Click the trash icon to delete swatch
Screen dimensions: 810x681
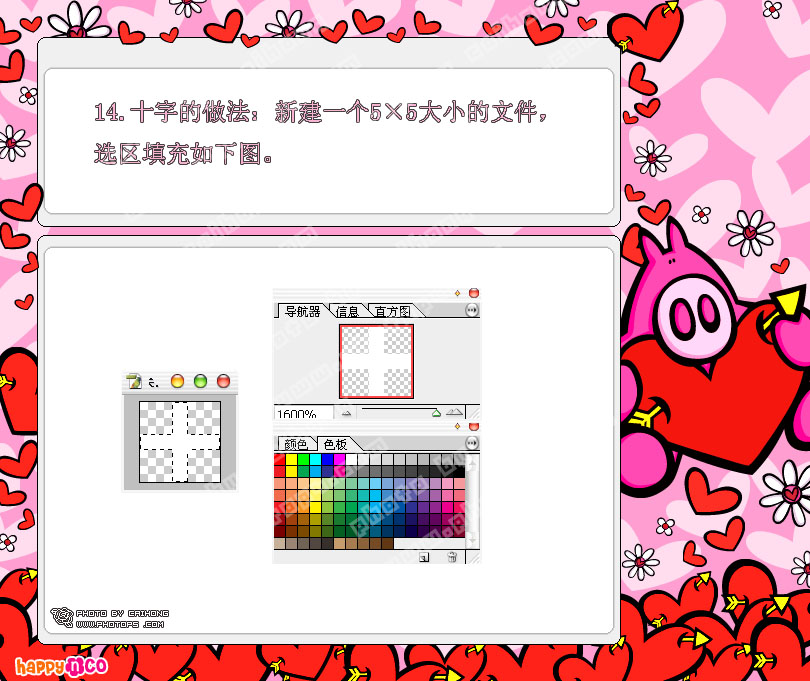pyautogui.click(x=452, y=557)
